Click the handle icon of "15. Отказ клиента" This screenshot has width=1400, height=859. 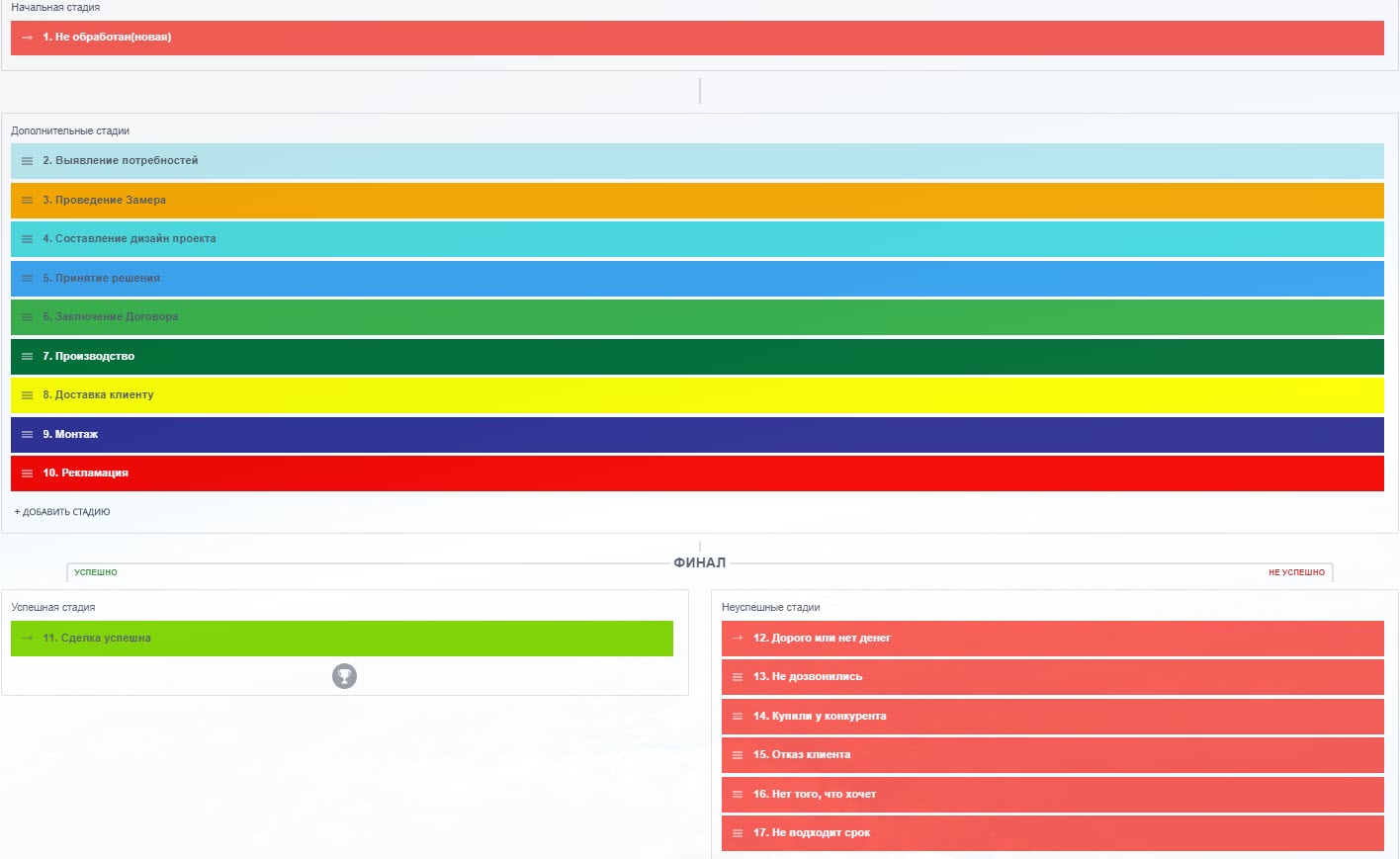click(x=738, y=755)
